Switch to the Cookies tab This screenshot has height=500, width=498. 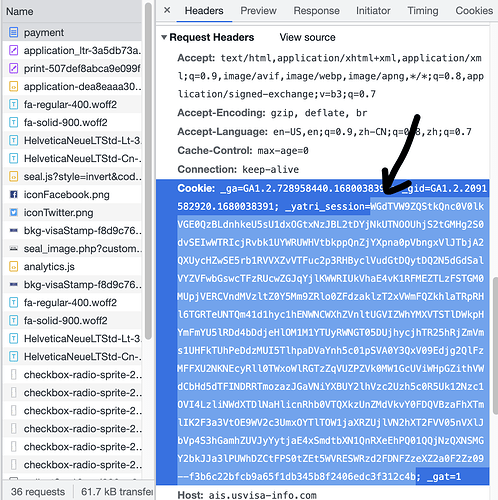474,11
